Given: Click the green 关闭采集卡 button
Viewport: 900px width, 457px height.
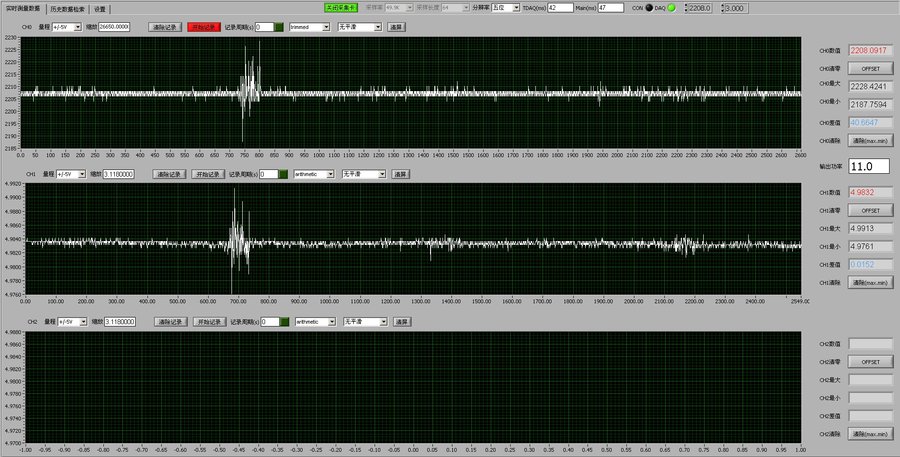Looking at the screenshot, I should [x=340, y=8].
